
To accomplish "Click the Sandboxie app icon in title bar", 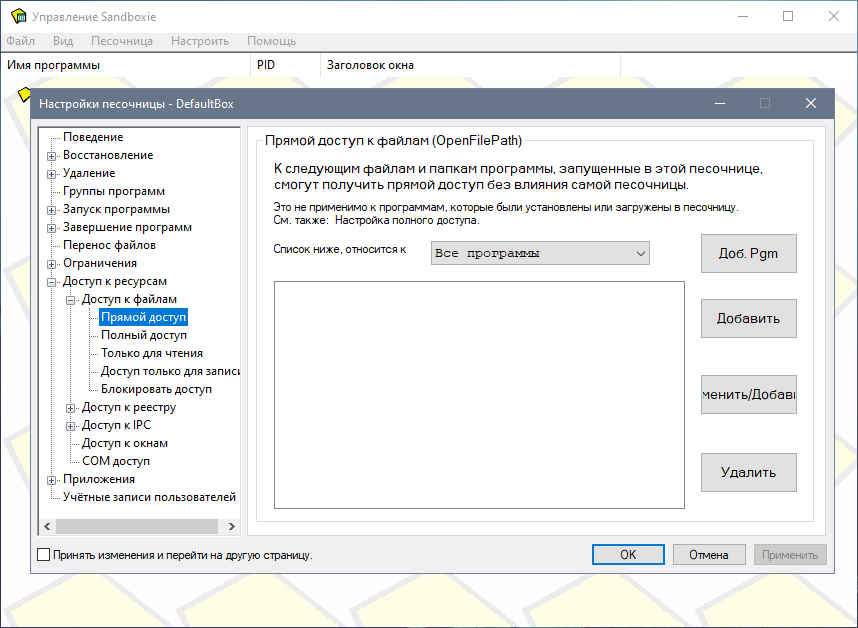I will (17, 17).
